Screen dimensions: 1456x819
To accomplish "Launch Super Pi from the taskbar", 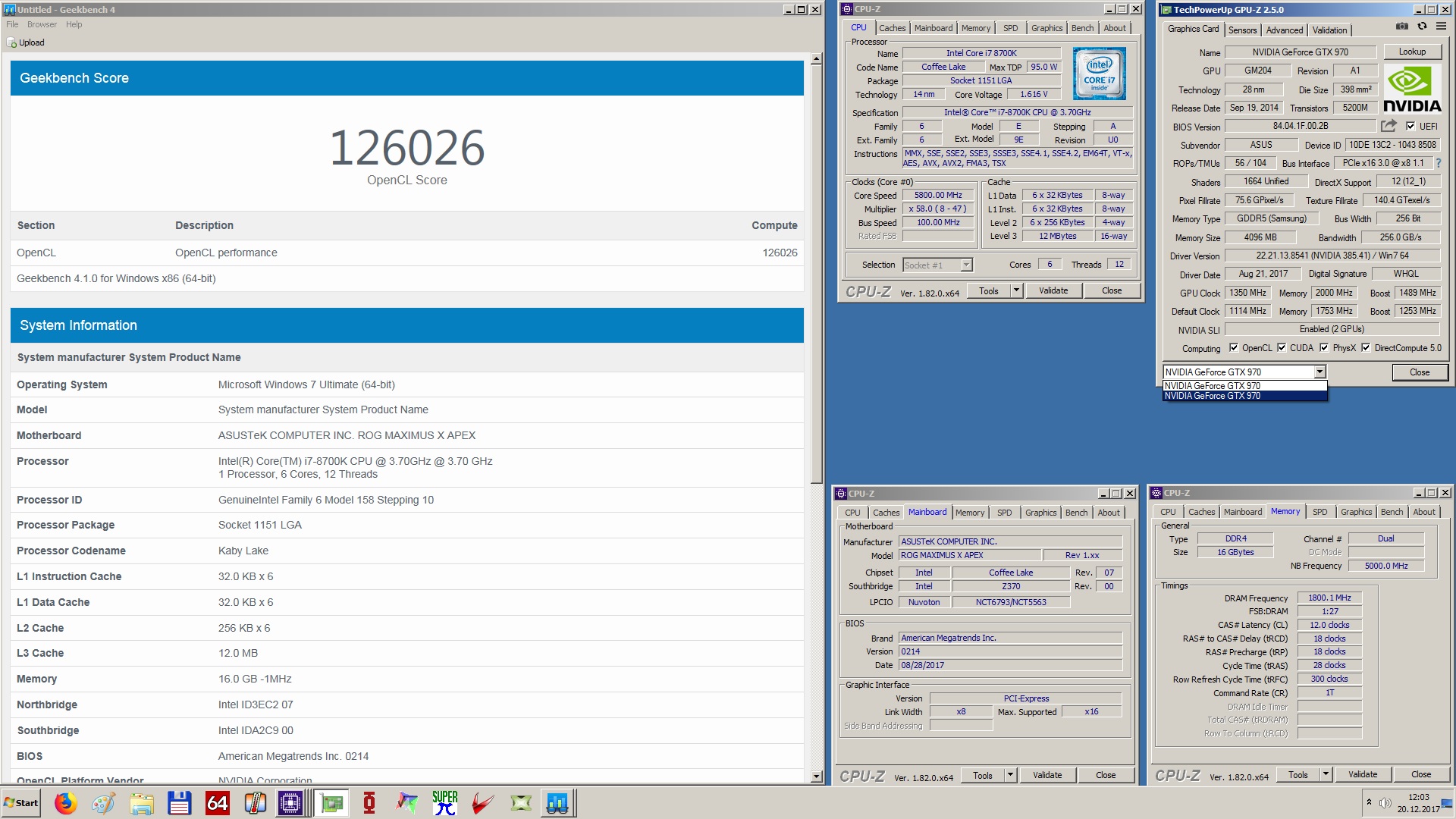I will coord(445,803).
